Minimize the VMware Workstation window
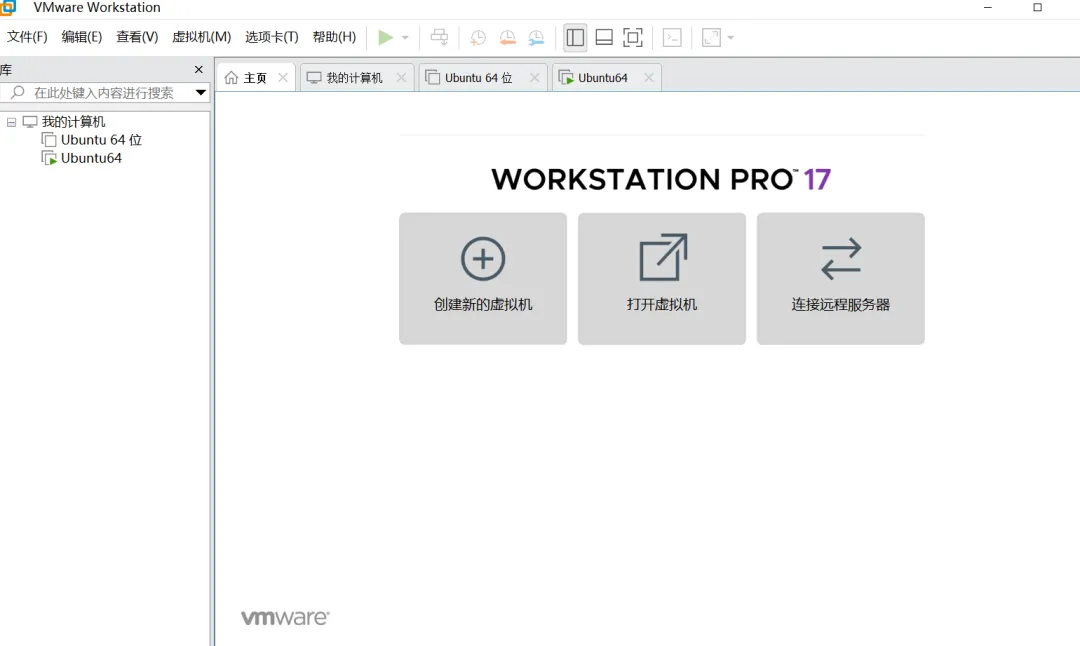The height and width of the screenshot is (646, 1080). coord(988,8)
